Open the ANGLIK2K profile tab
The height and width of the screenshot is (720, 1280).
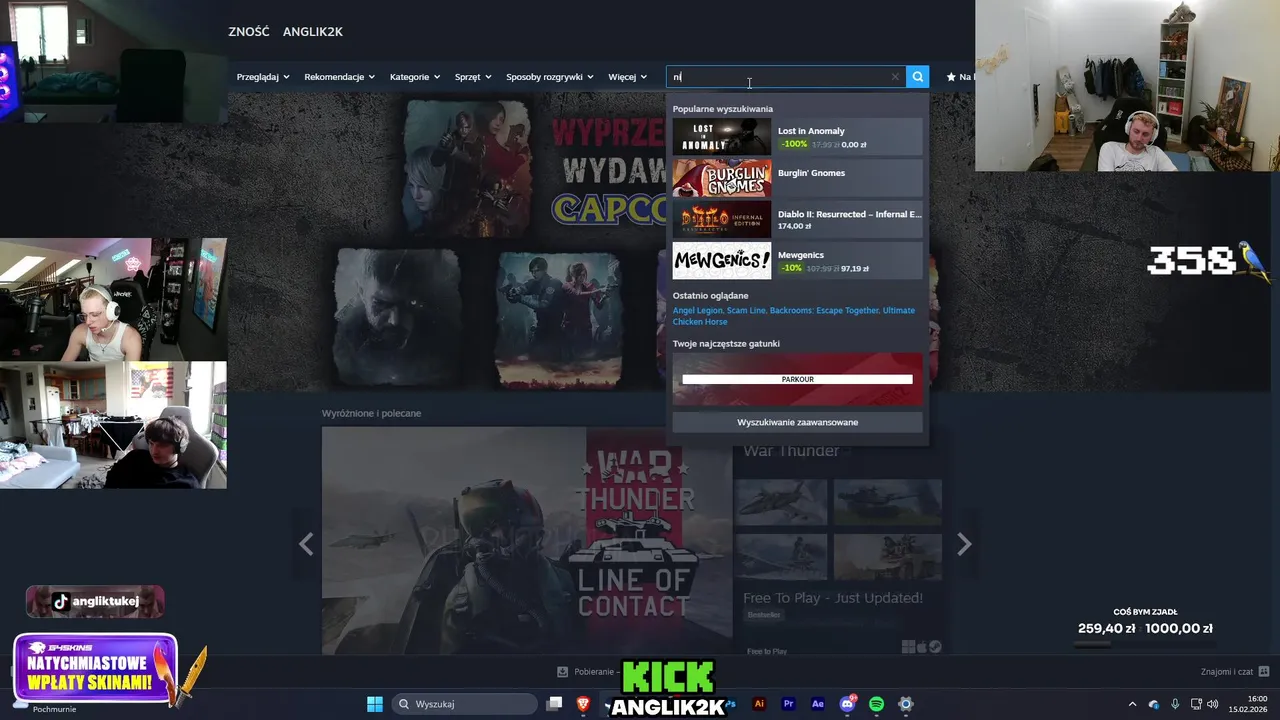point(313,32)
